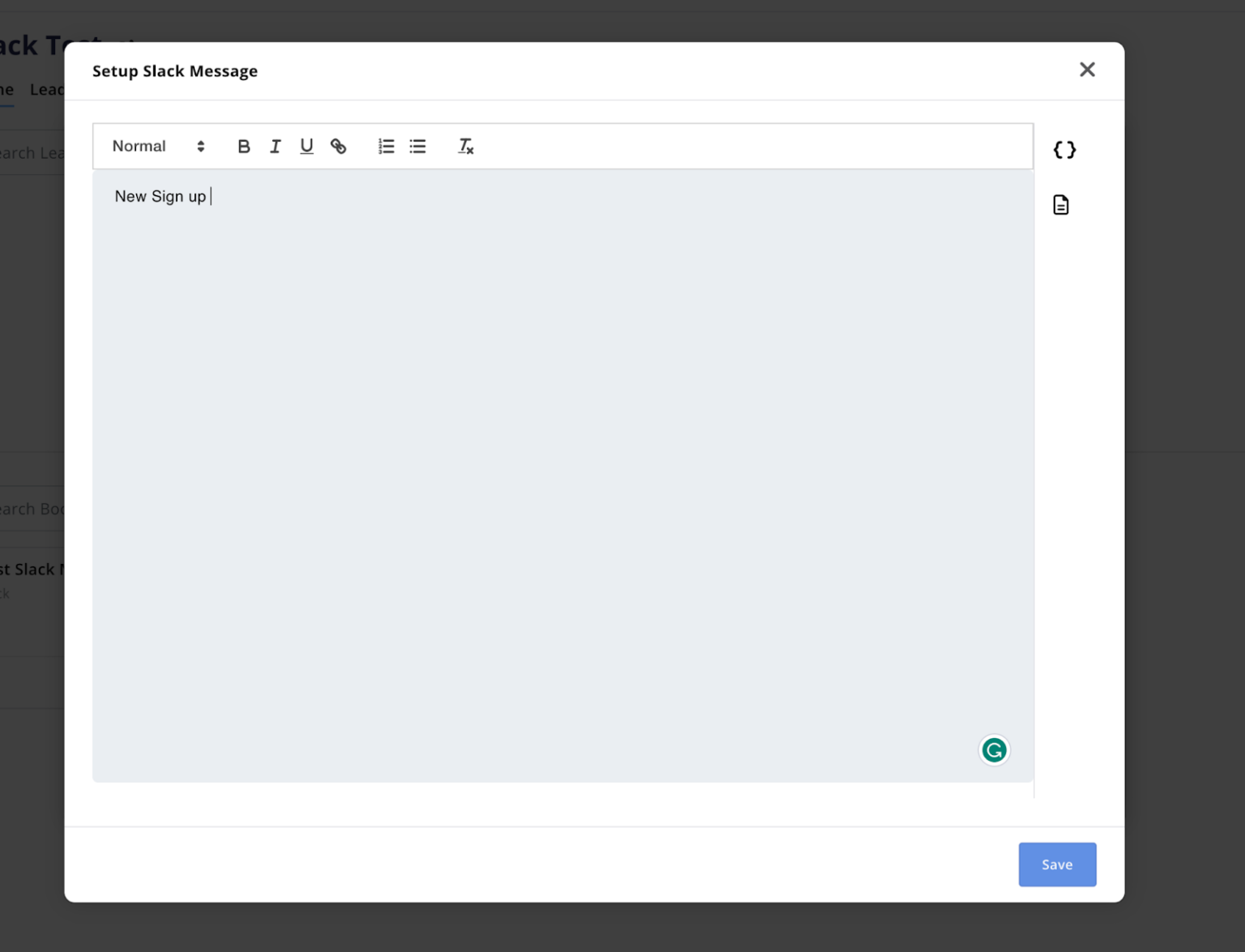Apply italic formatting to message text
This screenshot has width=1245, height=952.
[x=276, y=147]
